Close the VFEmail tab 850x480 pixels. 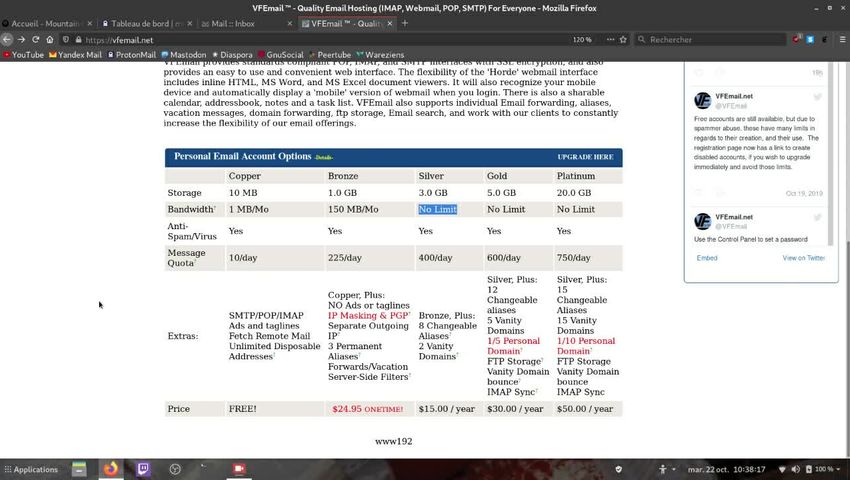[390, 23]
